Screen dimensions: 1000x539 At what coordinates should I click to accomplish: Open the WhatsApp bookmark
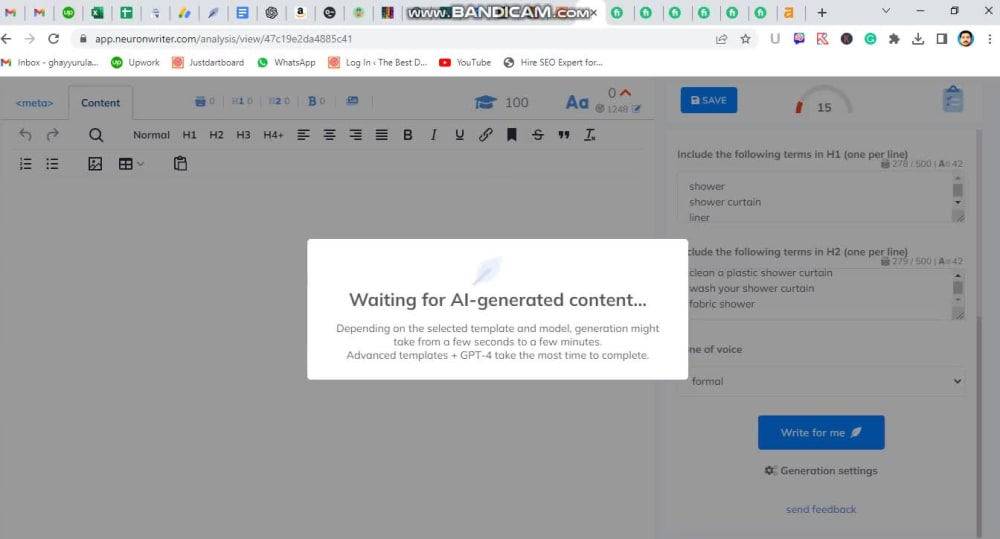click(x=286, y=63)
